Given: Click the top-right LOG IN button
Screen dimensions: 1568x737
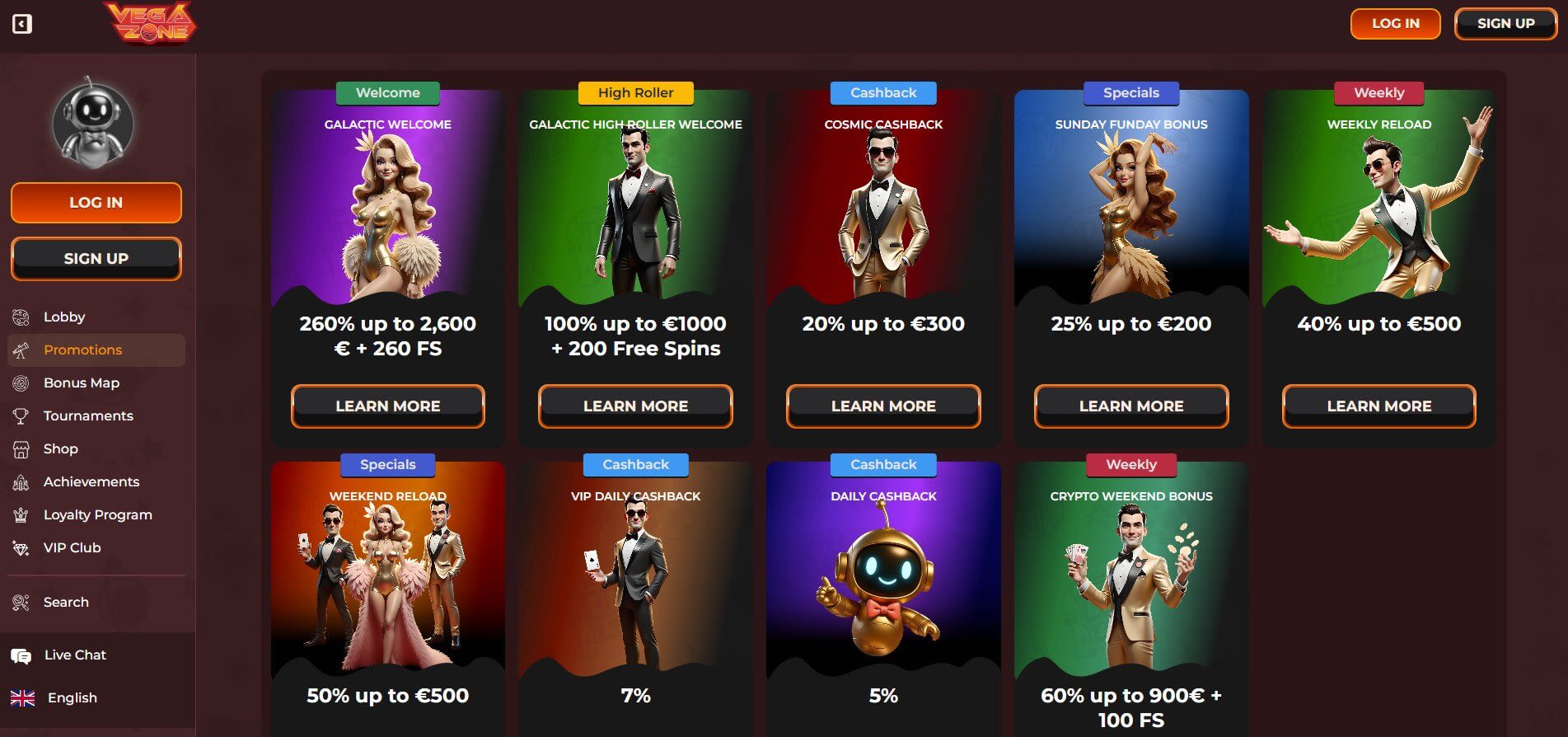Looking at the screenshot, I should pyautogui.click(x=1395, y=23).
